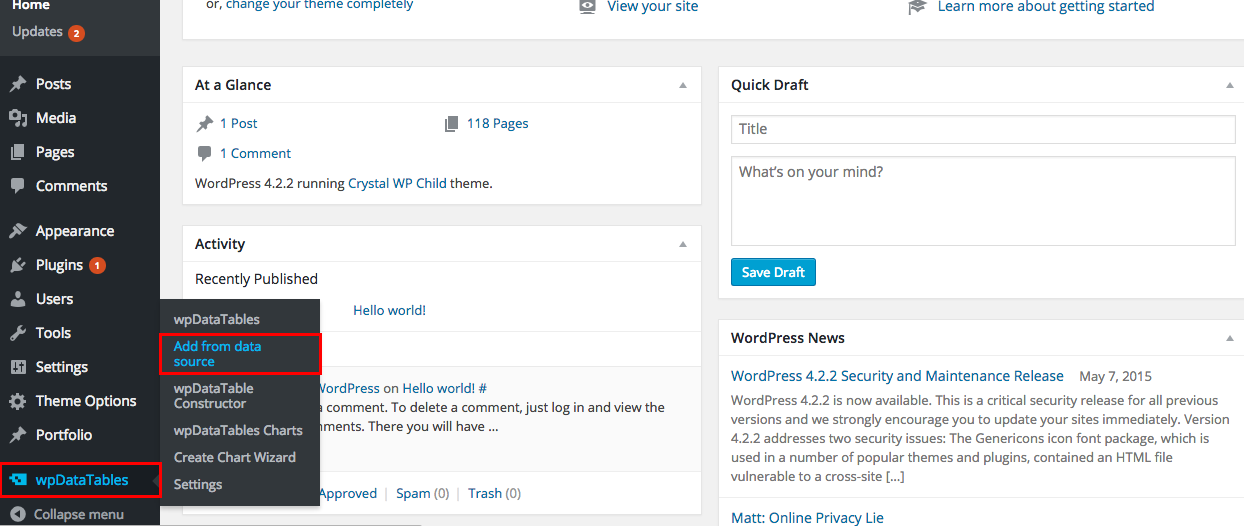Click the Quick Draft Title field
1244x526 pixels.
point(983,129)
